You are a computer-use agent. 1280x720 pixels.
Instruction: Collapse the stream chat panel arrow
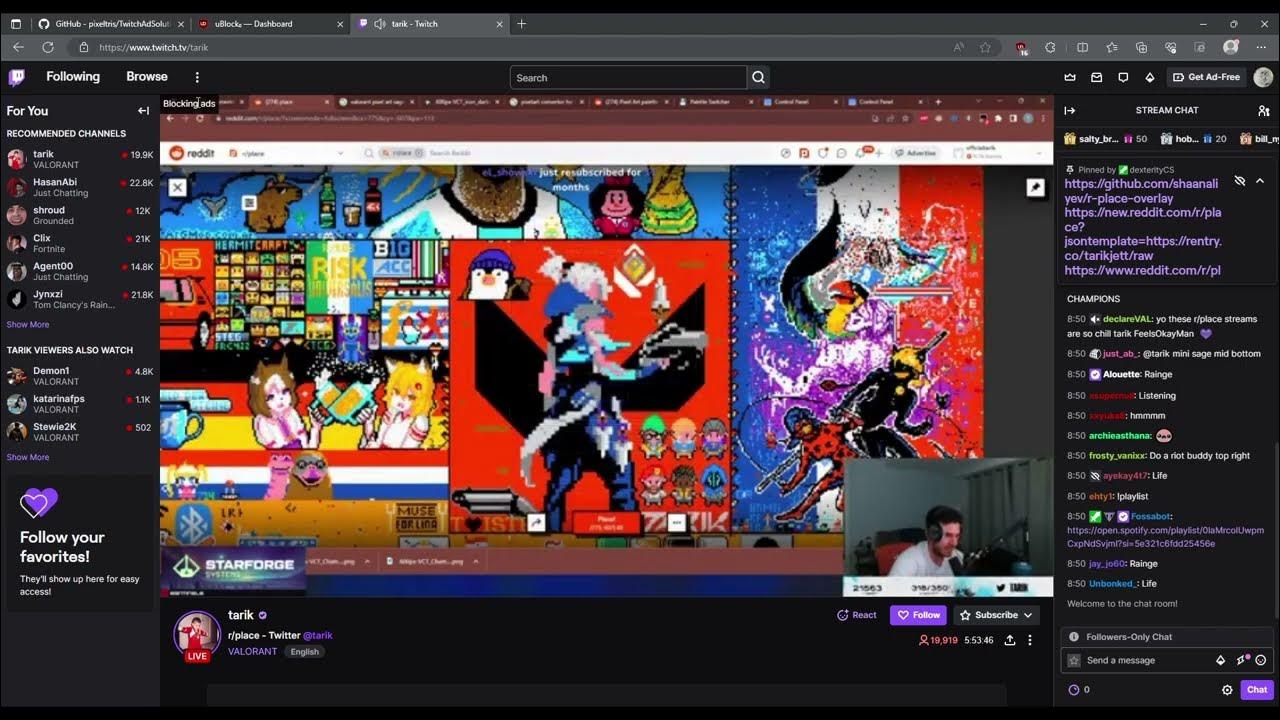tap(1069, 111)
